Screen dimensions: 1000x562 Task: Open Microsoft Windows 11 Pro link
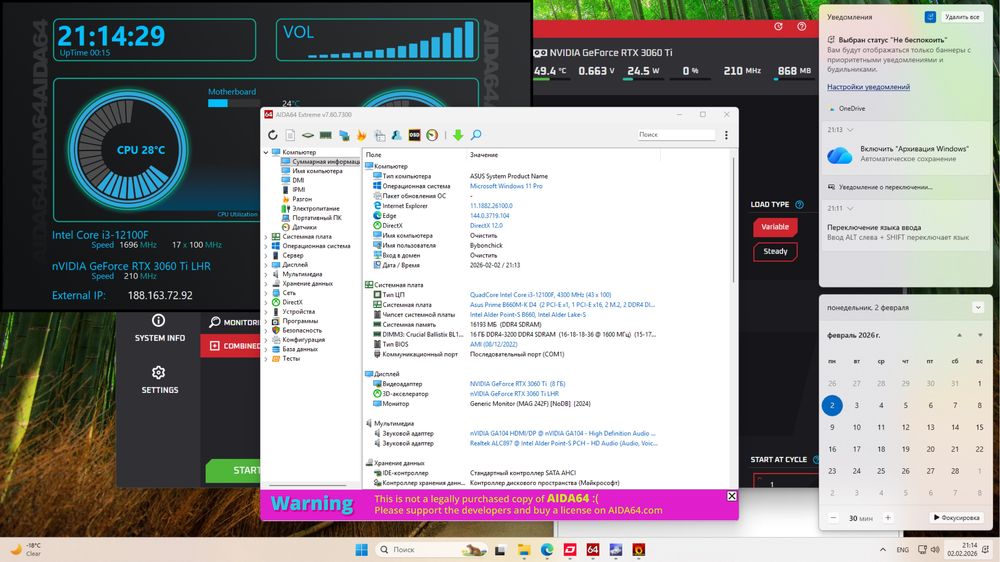[x=506, y=186]
